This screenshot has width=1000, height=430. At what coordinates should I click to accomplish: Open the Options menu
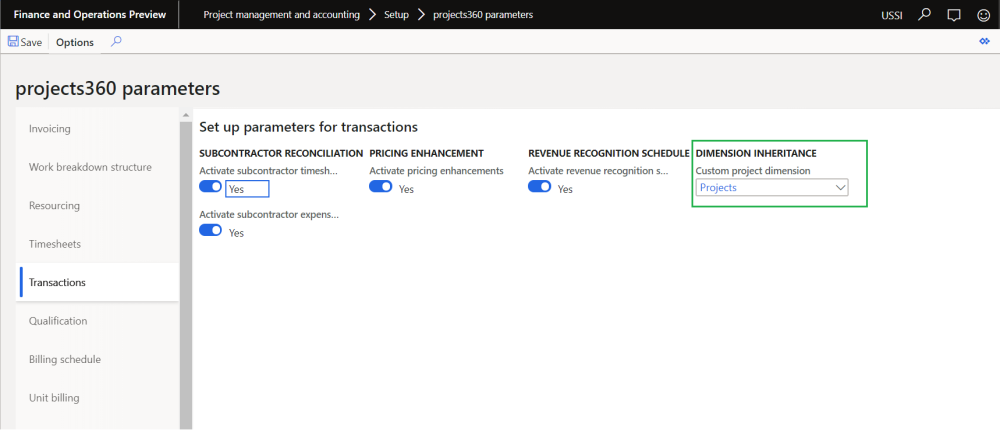75,42
